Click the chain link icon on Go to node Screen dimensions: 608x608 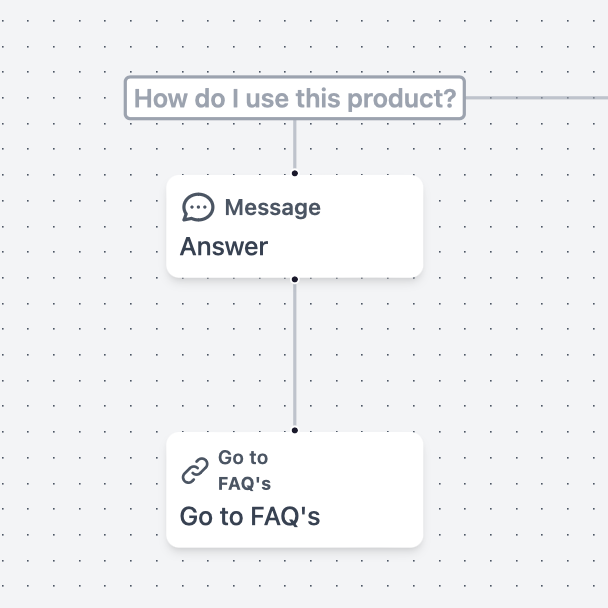tap(195, 470)
